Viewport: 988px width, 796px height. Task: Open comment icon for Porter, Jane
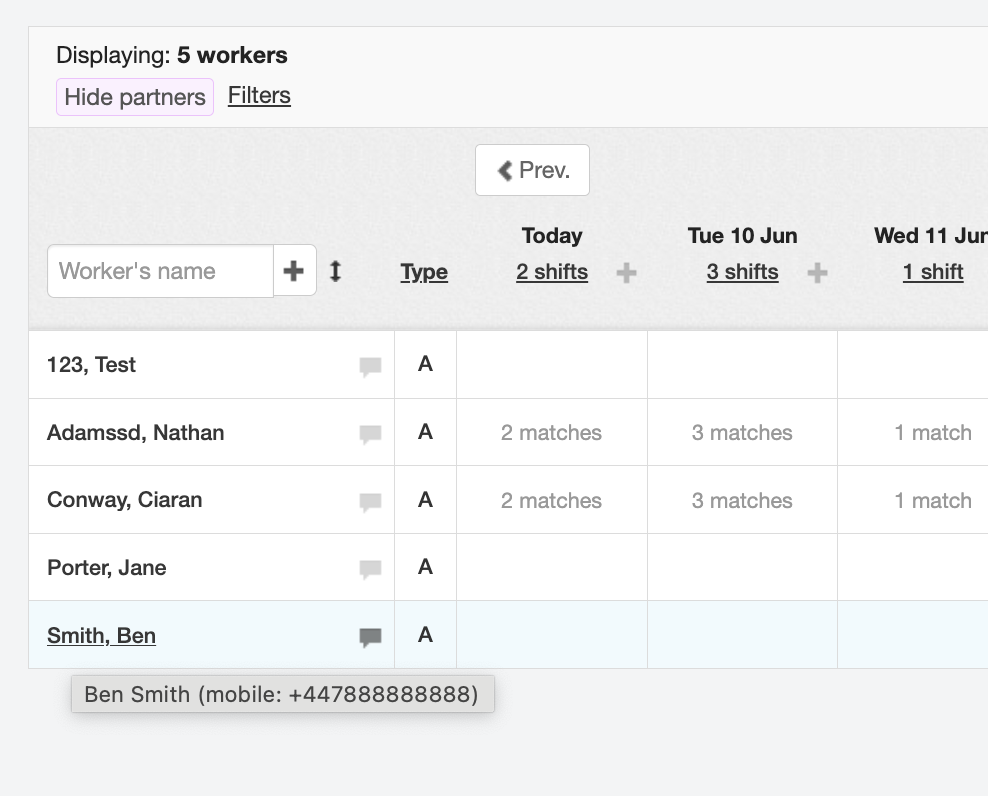coord(370,569)
